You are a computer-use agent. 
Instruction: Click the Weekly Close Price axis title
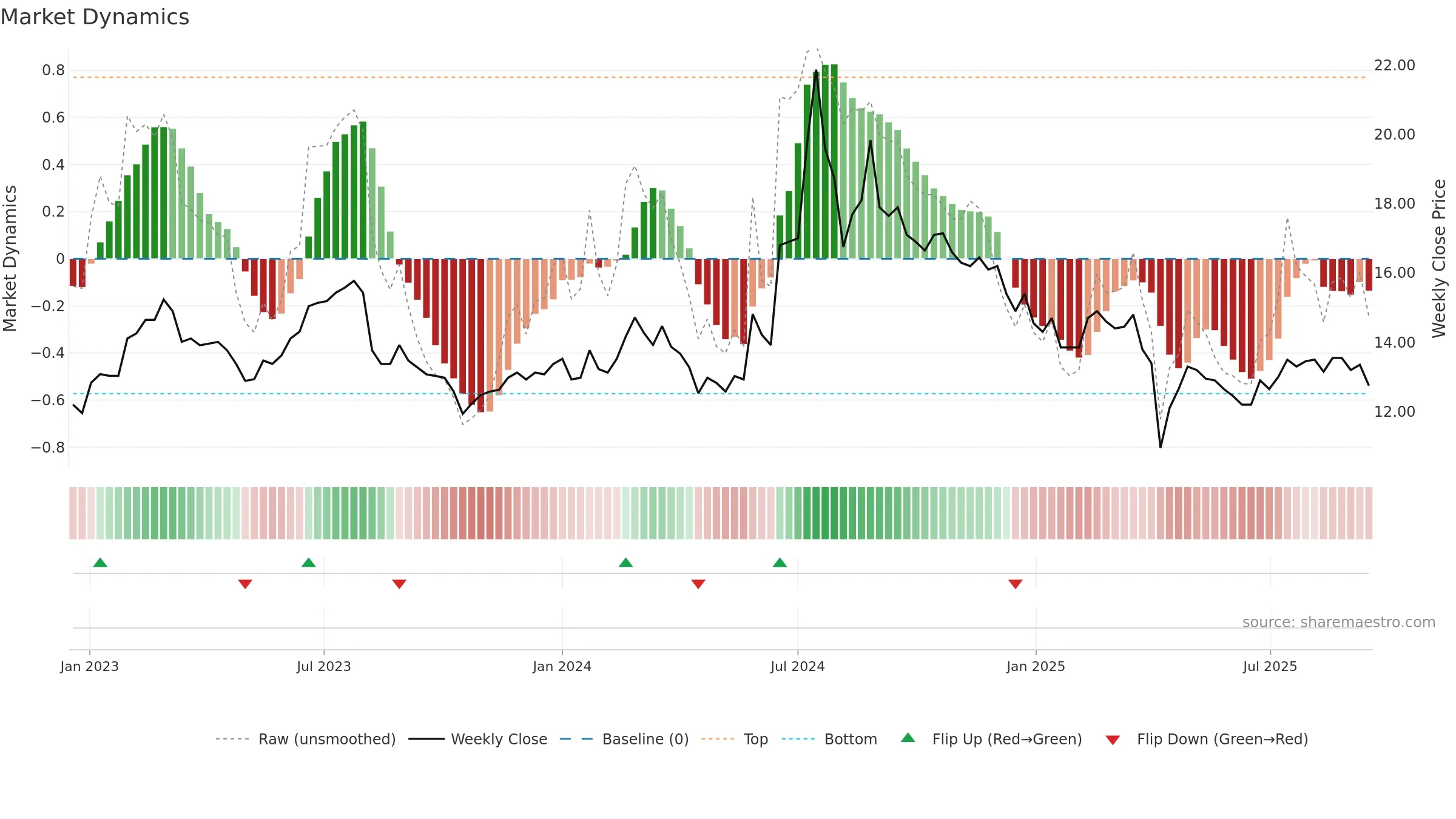[x=1439, y=258]
